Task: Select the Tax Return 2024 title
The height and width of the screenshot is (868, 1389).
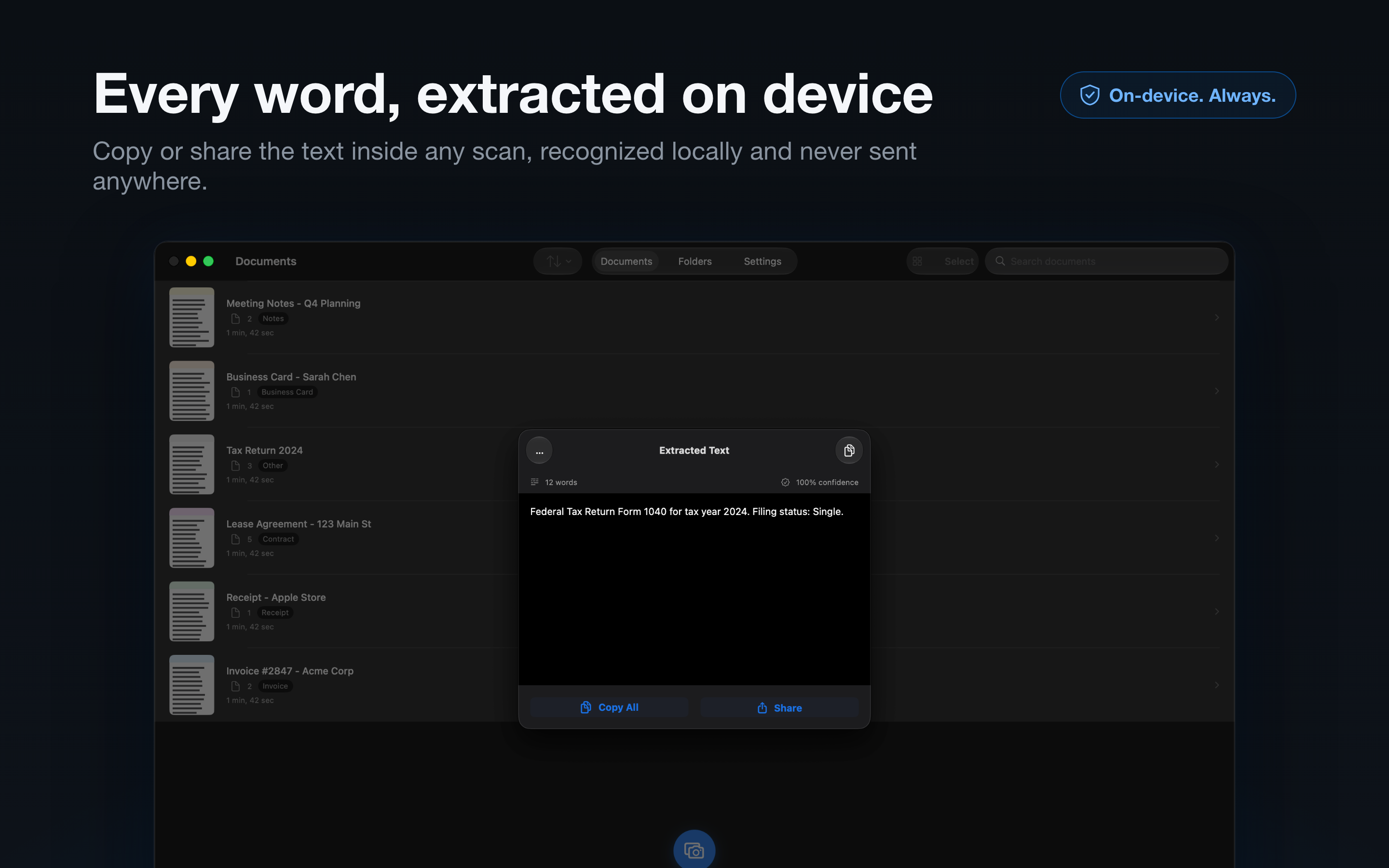Action: (x=265, y=450)
